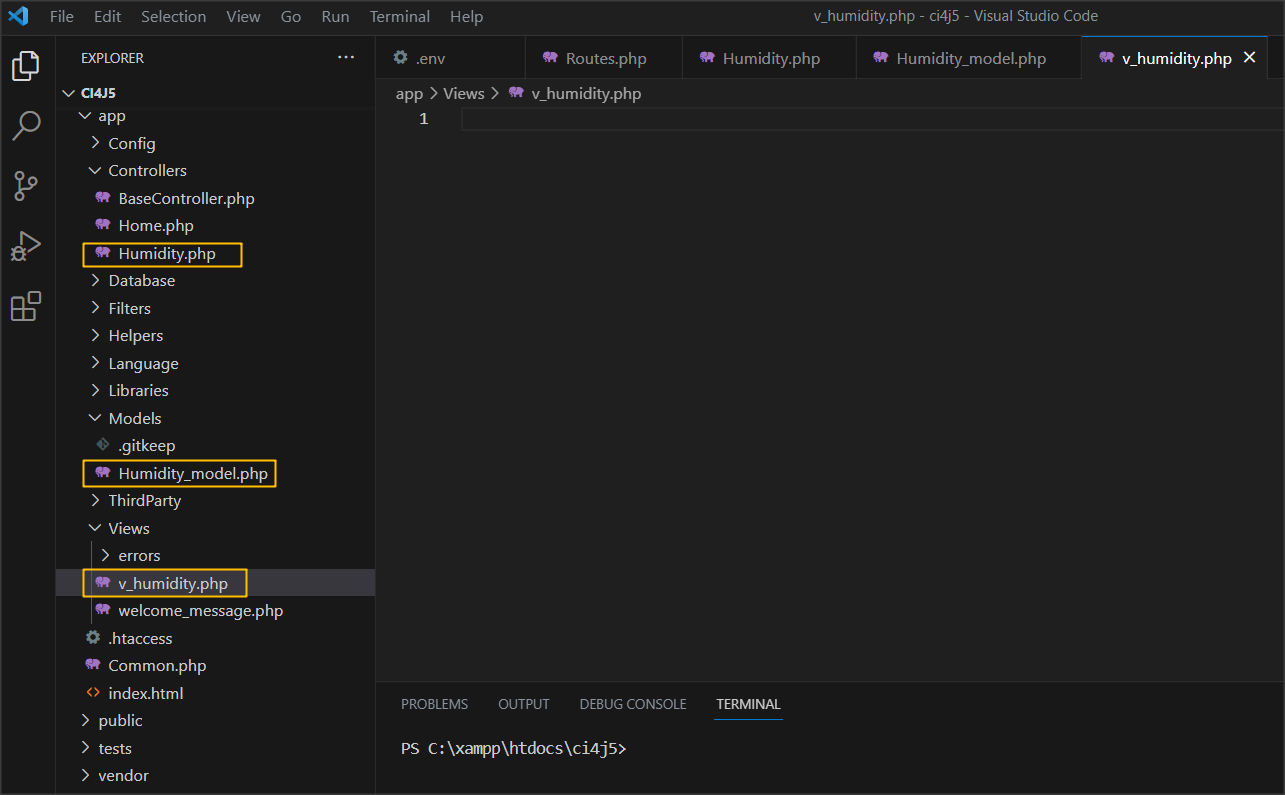Switch to the Routes.php editor tab
Image resolution: width=1285 pixels, height=795 pixels.
603,58
